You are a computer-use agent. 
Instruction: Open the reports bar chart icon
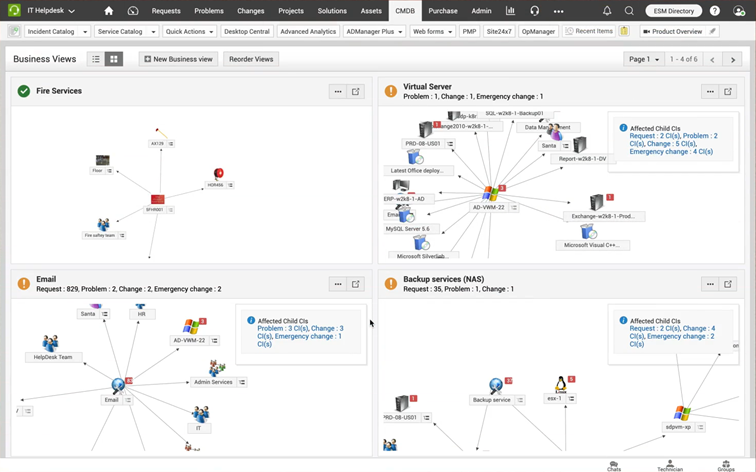pos(511,11)
